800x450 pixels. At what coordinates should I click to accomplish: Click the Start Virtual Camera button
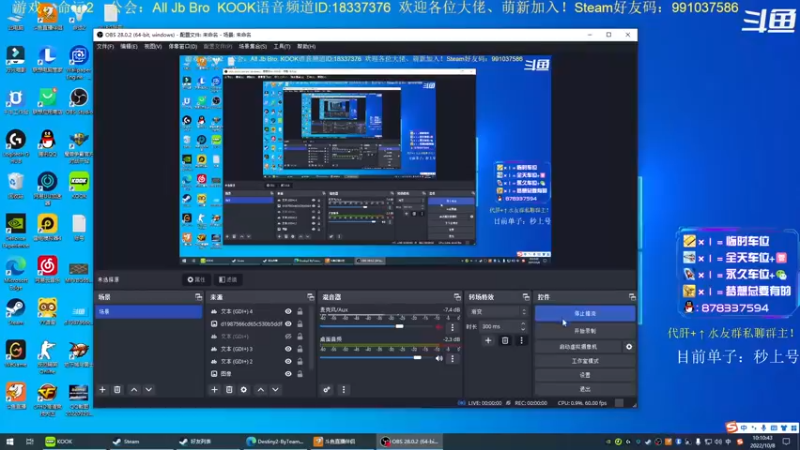(578, 346)
